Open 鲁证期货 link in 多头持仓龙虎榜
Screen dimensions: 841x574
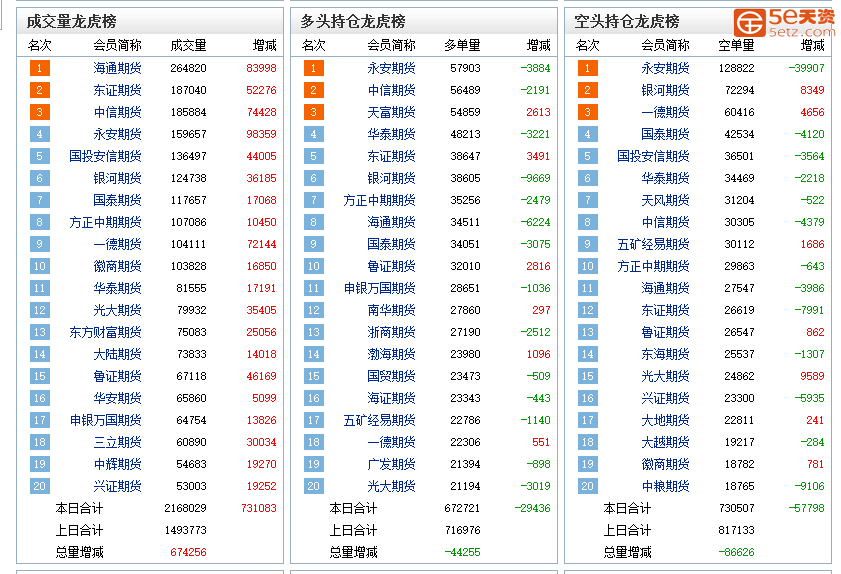(392, 266)
